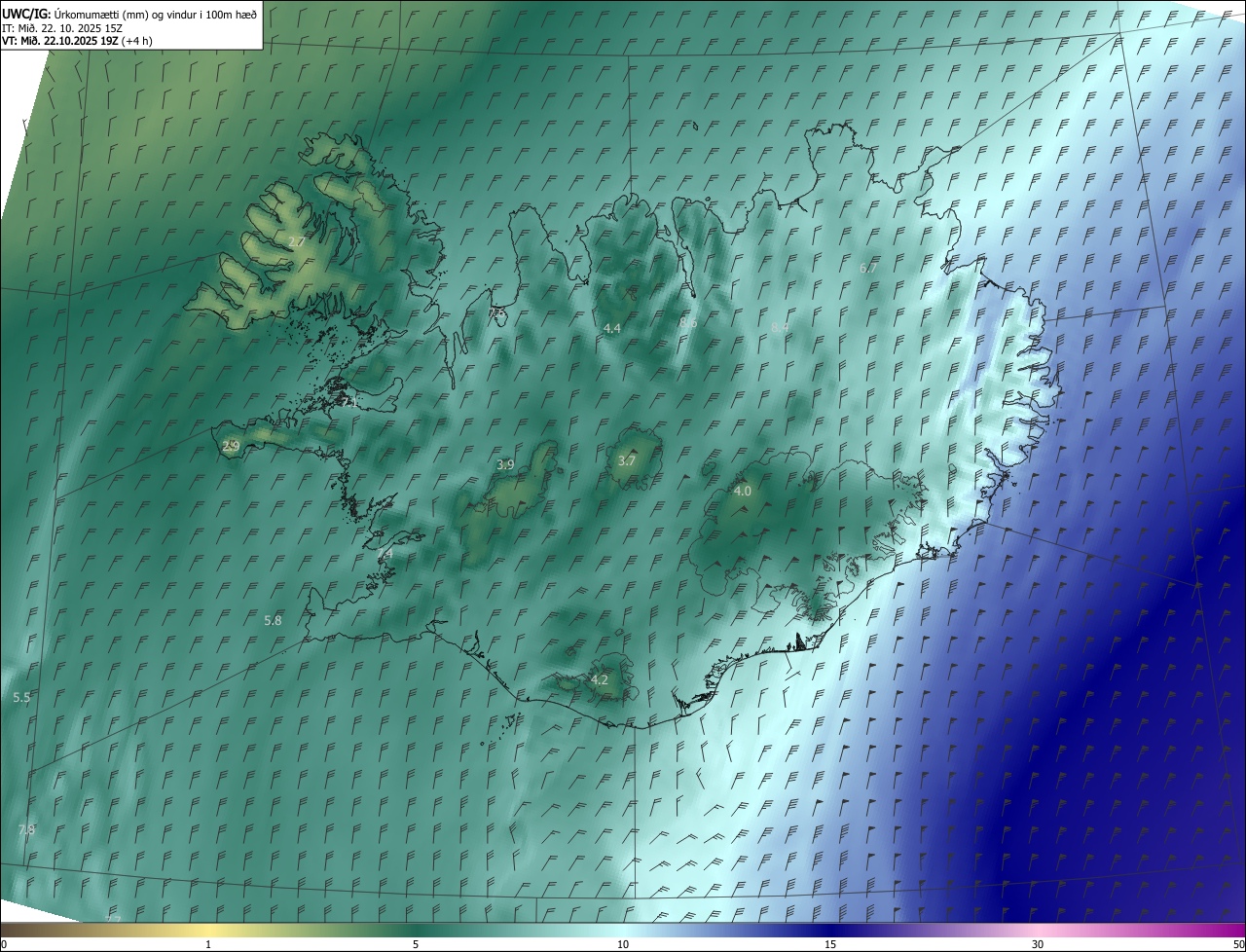Click the 2.7 value over the Westfjords

297,240
